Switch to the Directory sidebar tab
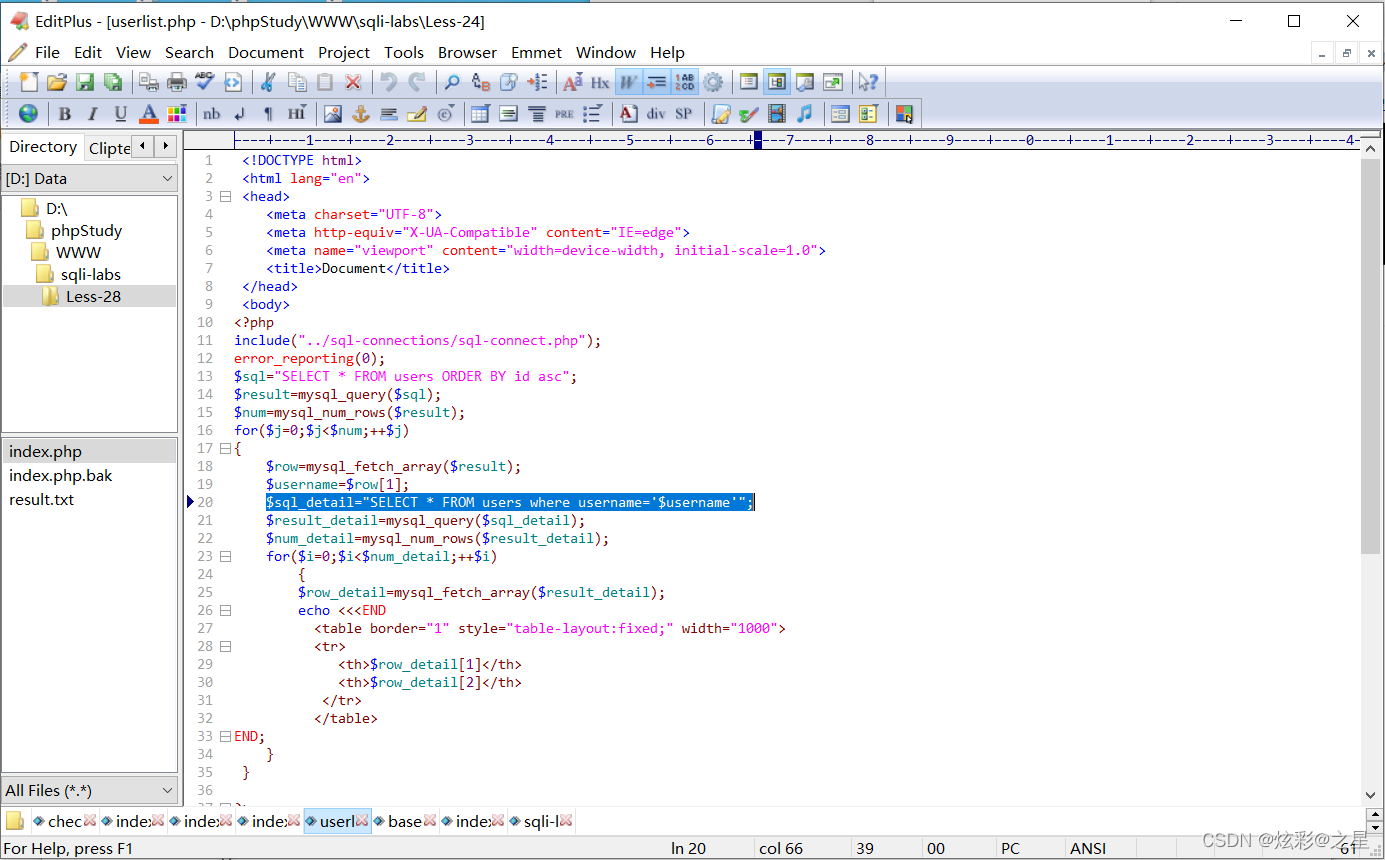This screenshot has width=1385, height=860. 43,146
